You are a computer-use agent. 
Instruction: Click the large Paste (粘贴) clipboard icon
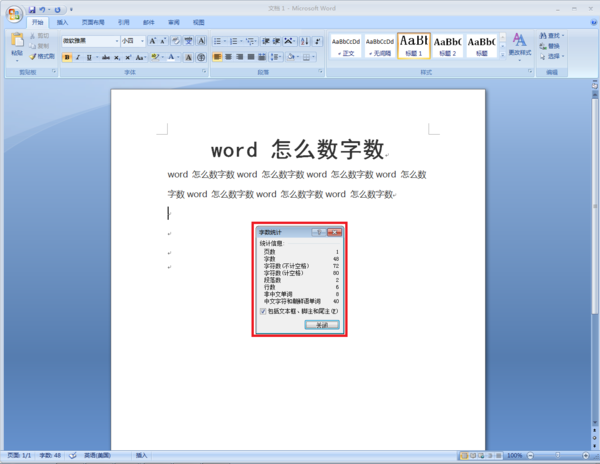[x=17, y=41]
